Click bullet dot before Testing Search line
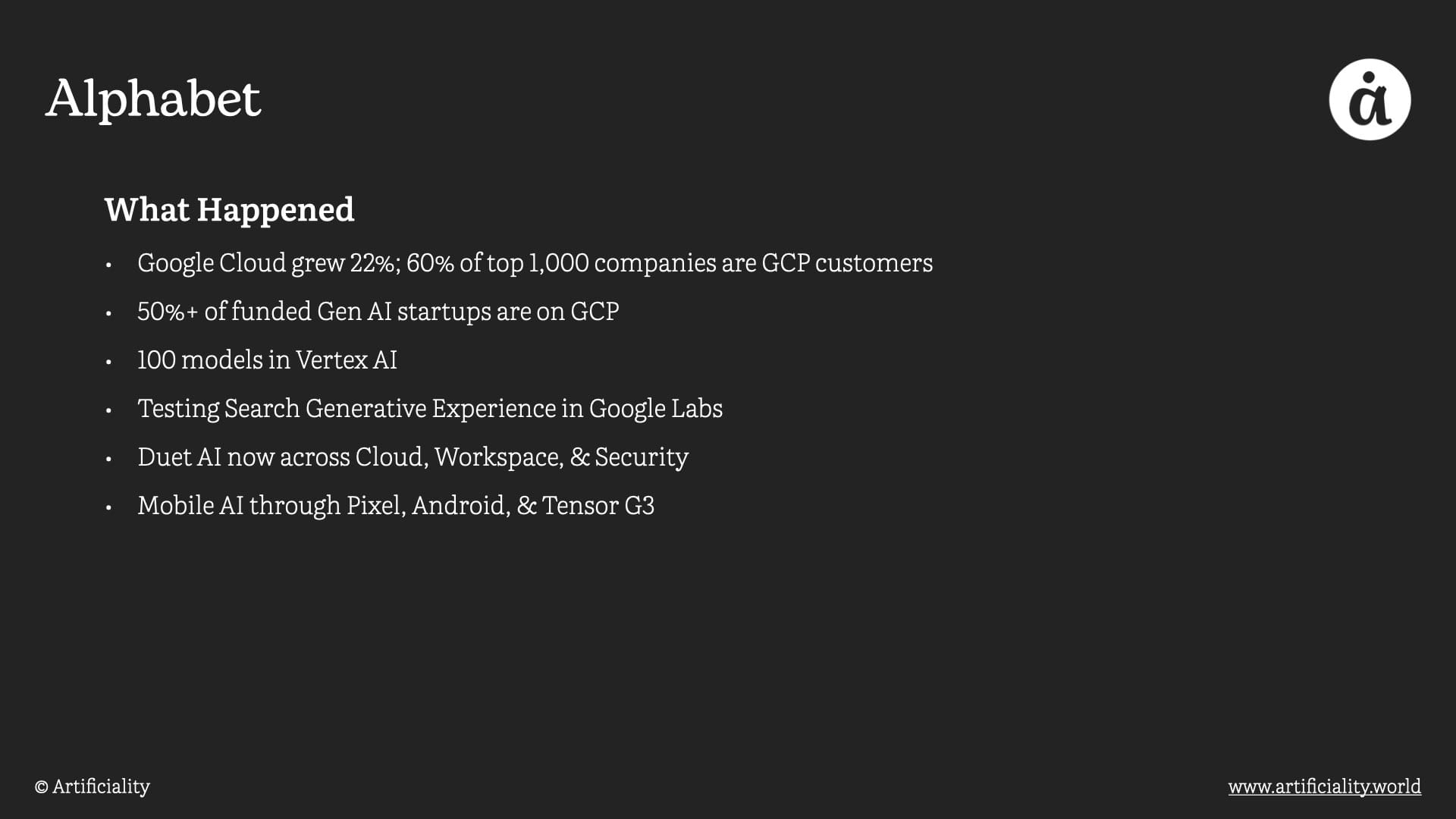The width and height of the screenshot is (1456, 819). (x=109, y=411)
